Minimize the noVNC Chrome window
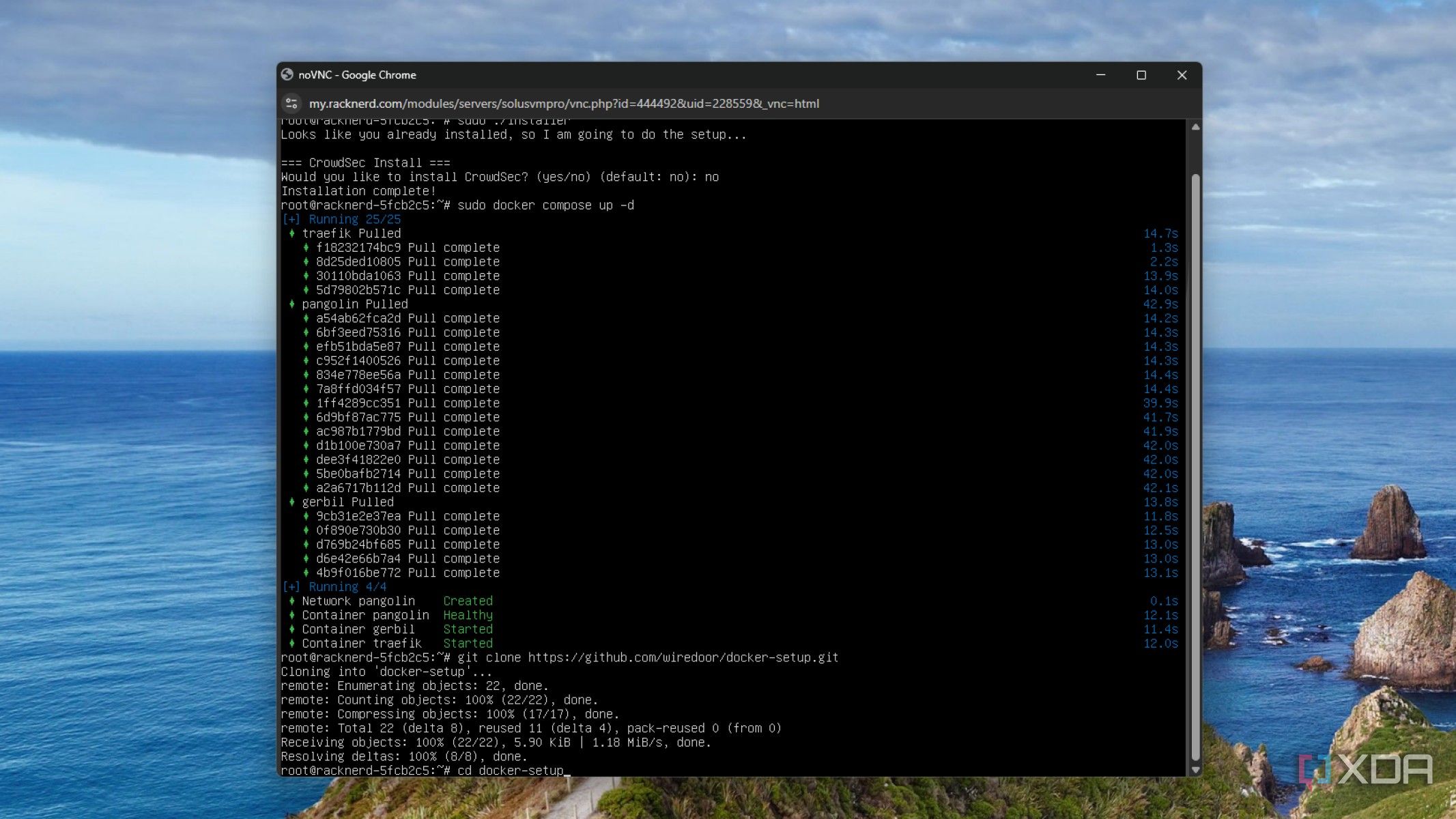 coord(1100,75)
